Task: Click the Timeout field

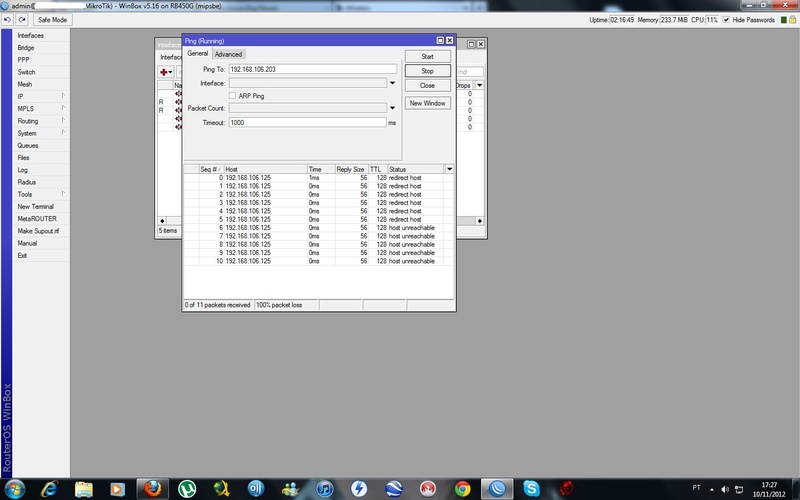Action: 307,122
